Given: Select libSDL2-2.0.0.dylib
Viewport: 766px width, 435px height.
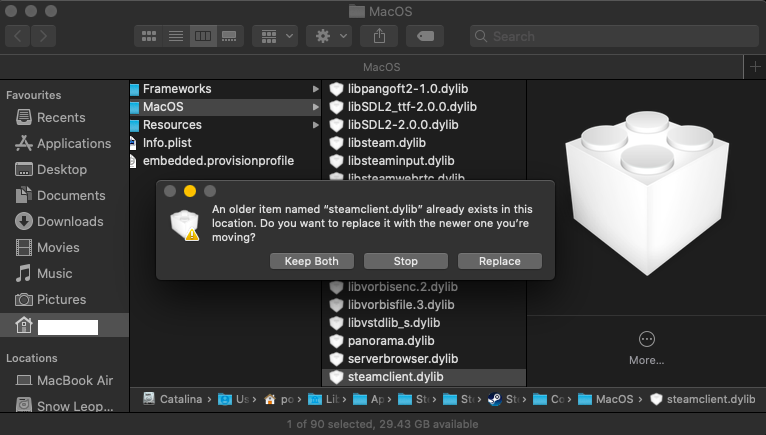Looking at the screenshot, I should pos(394,125).
